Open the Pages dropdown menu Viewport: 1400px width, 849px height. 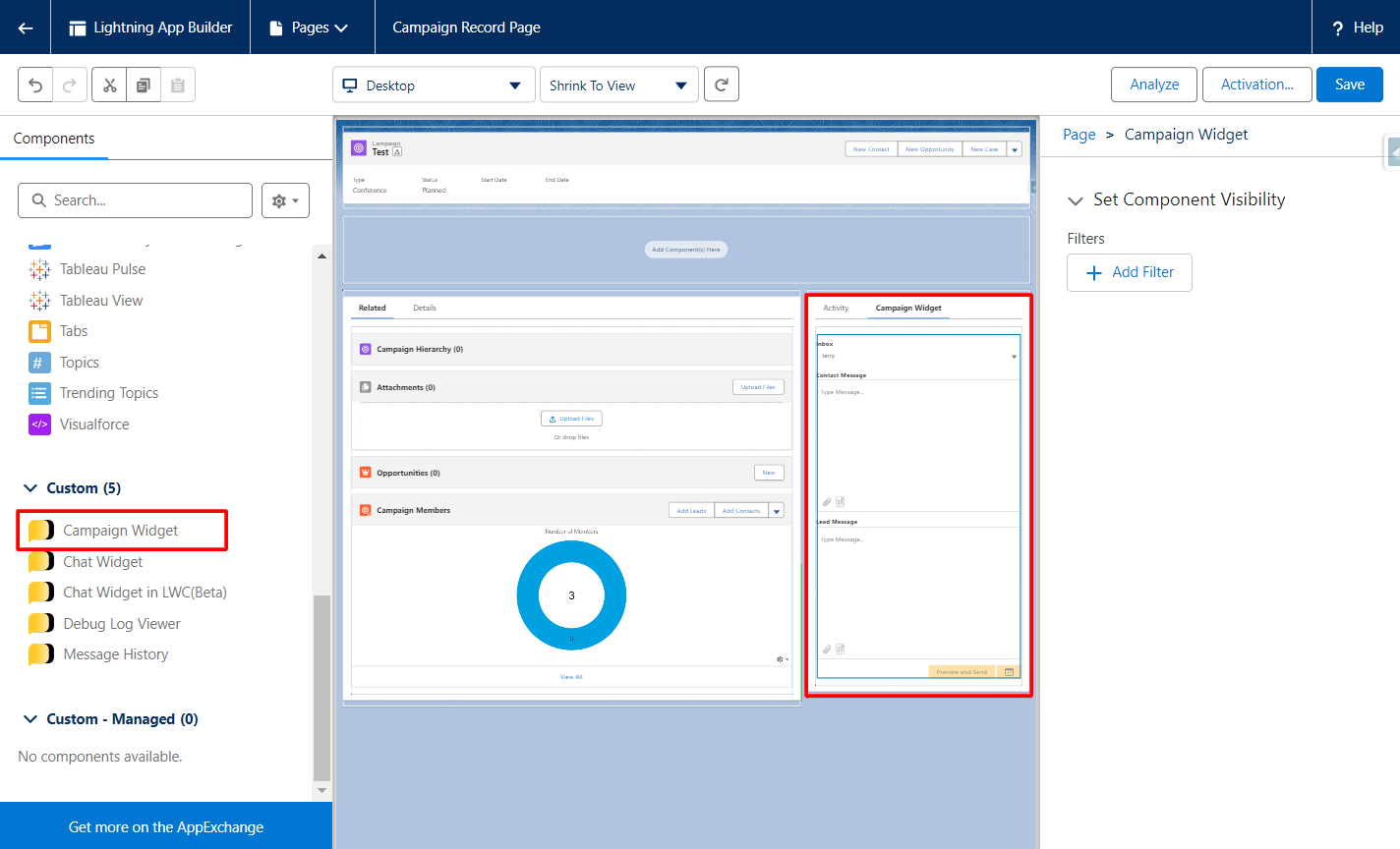click(312, 28)
